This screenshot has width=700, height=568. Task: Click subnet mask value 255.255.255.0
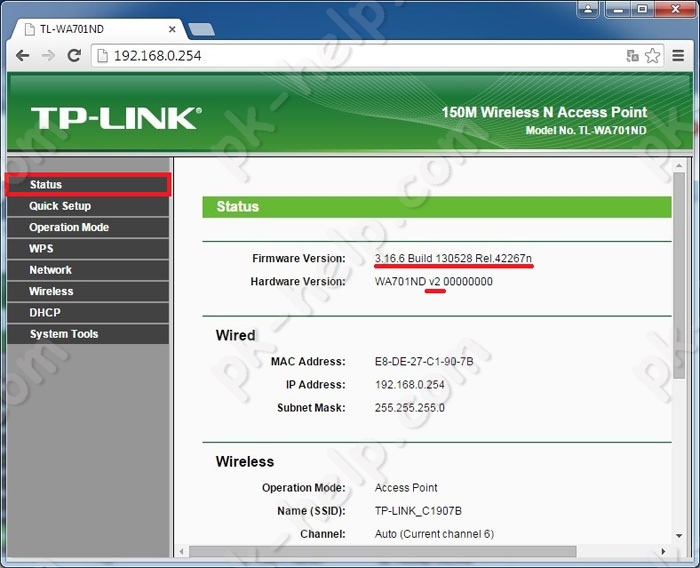[x=409, y=408]
